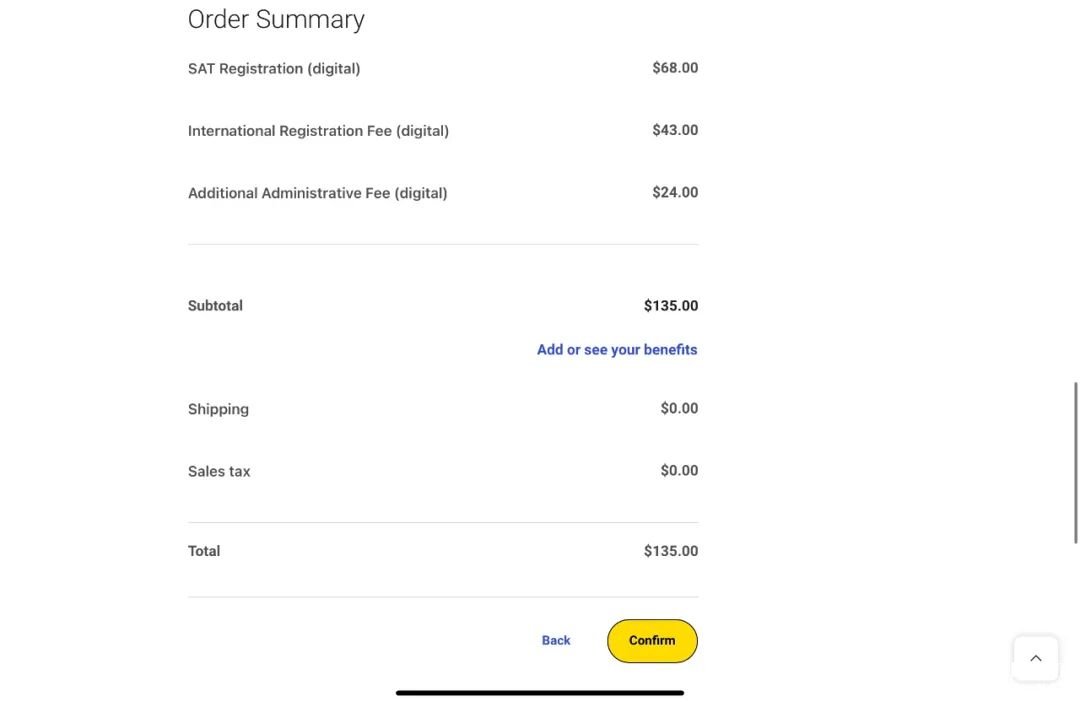Click the Order Summary heading
1080x702 pixels.
(x=276, y=19)
